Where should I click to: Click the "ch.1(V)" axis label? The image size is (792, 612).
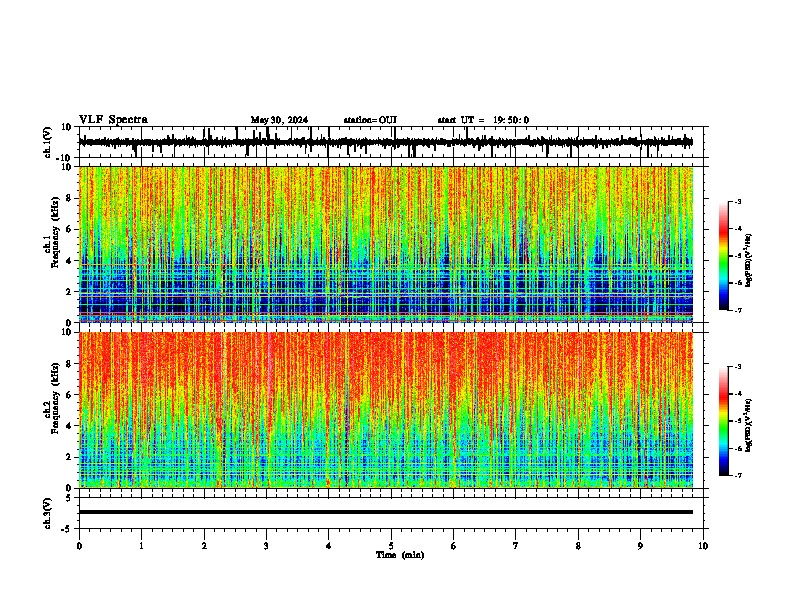click(x=48, y=142)
